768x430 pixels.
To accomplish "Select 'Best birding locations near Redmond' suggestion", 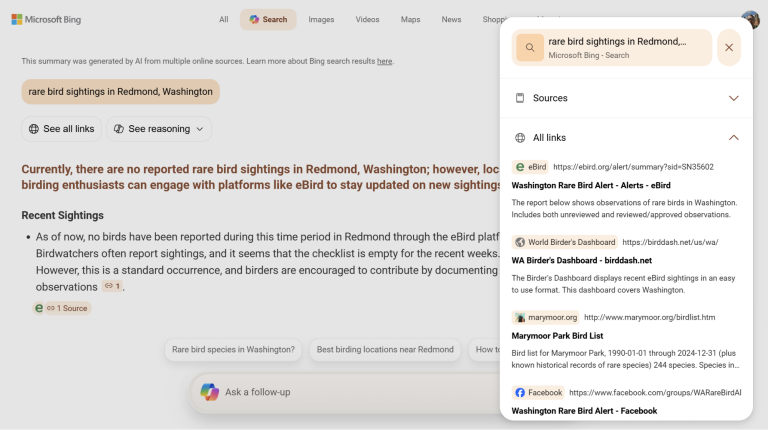I will coord(385,350).
